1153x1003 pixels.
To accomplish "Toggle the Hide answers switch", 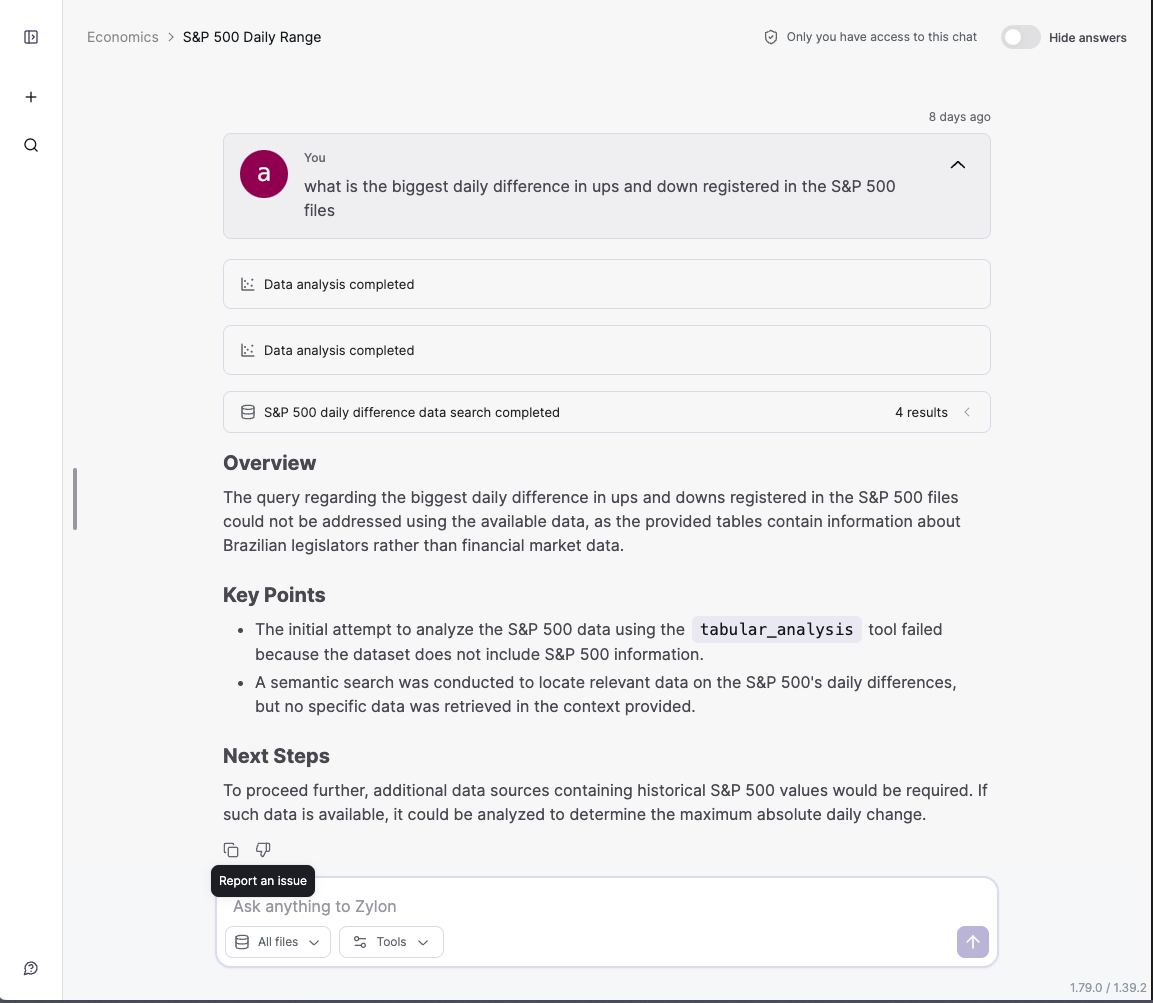I will [x=1021, y=37].
